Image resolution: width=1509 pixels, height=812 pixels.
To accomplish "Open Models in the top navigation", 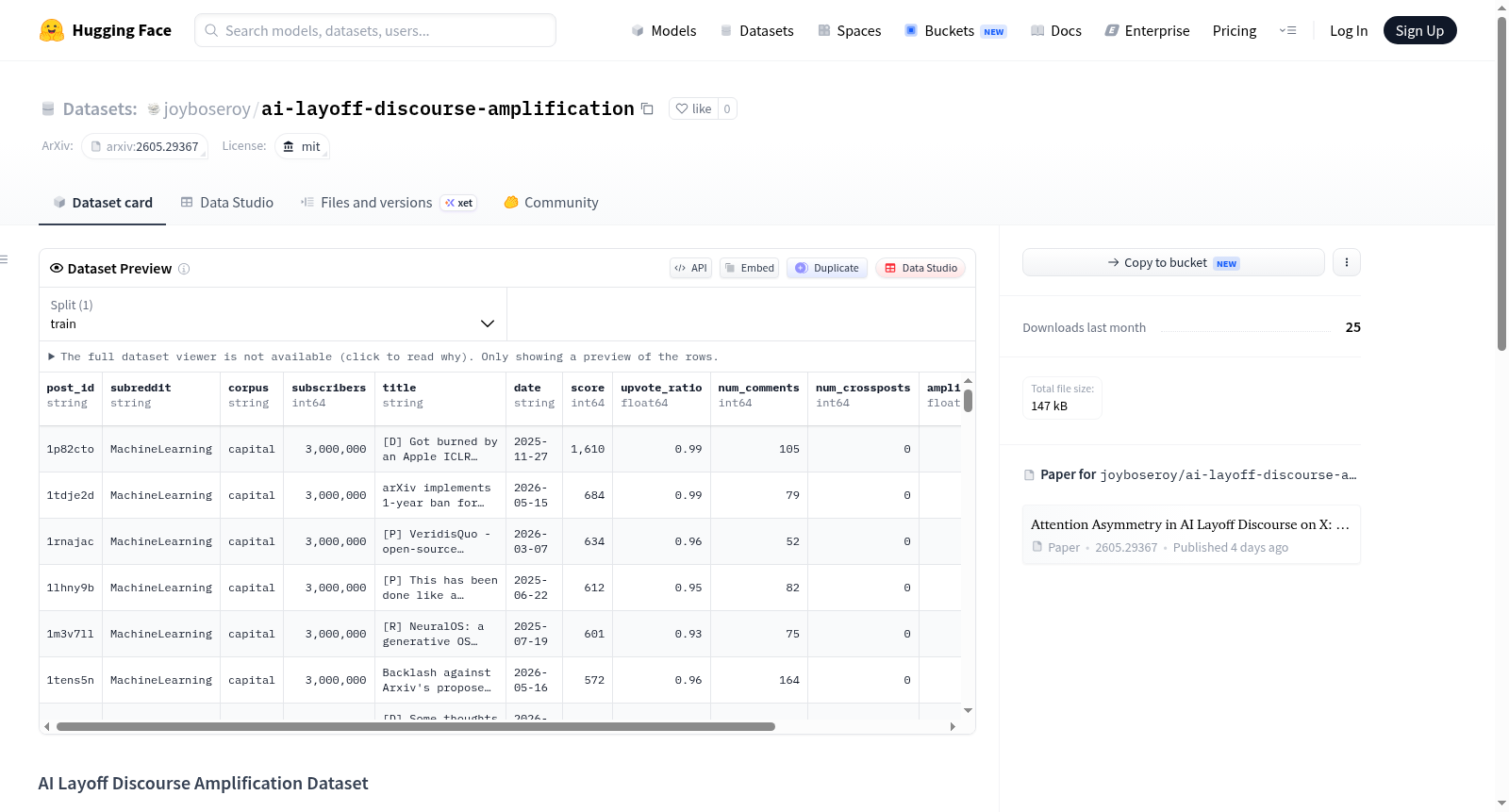I will [664, 30].
